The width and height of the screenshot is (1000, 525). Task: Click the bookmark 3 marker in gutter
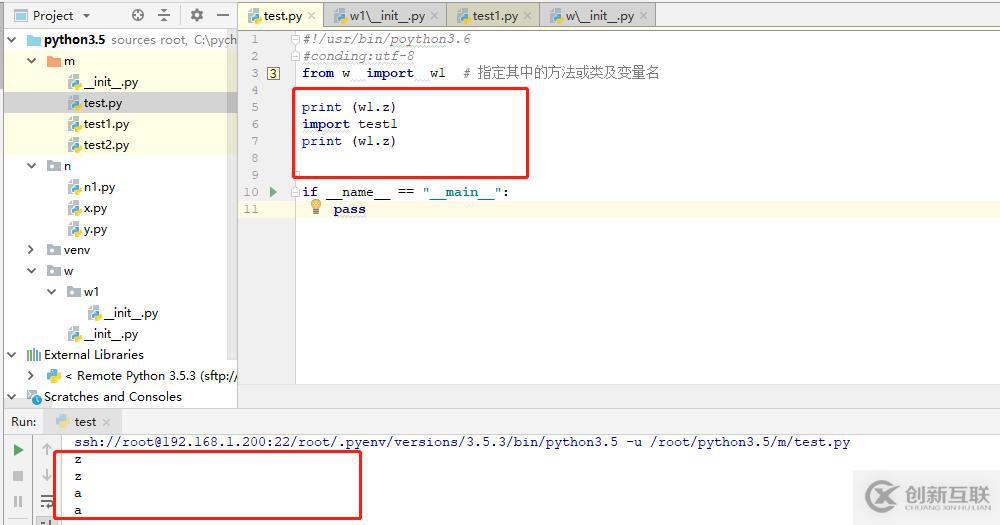click(273, 73)
